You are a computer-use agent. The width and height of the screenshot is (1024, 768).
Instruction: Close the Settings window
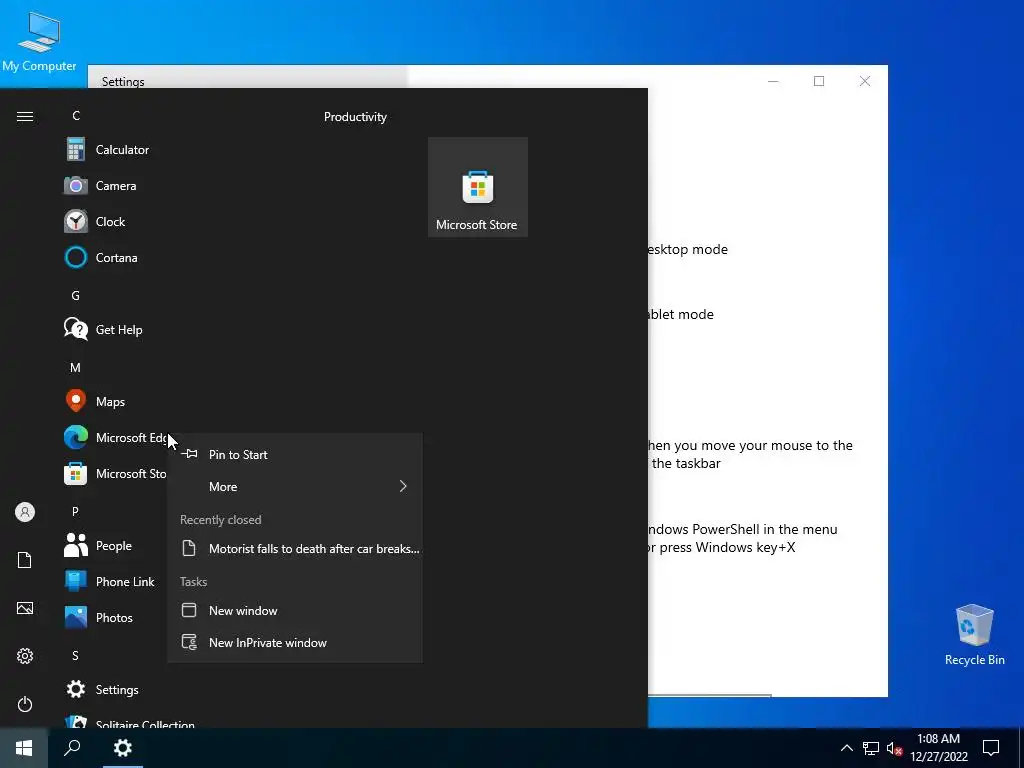pyautogui.click(x=865, y=81)
